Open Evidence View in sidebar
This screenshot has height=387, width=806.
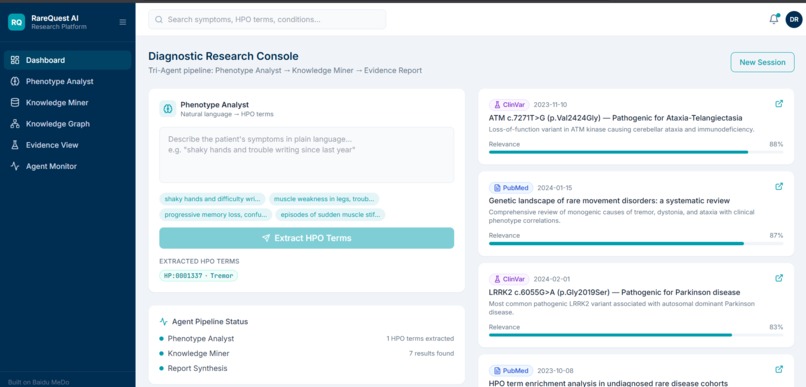(x=67, y=145)
